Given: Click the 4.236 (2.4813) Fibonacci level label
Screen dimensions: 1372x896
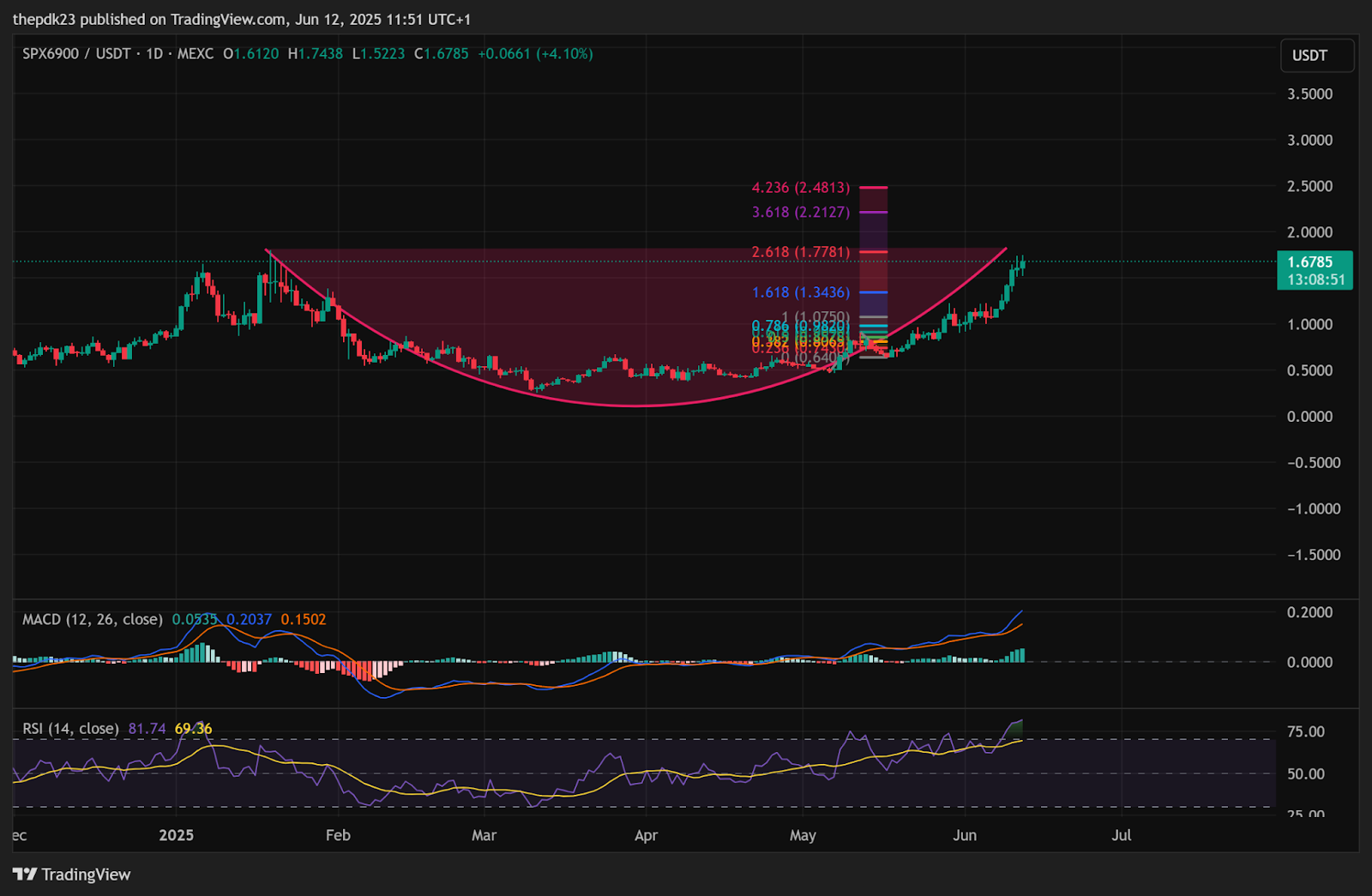Looking at the screenshot, I should [801, 187].
